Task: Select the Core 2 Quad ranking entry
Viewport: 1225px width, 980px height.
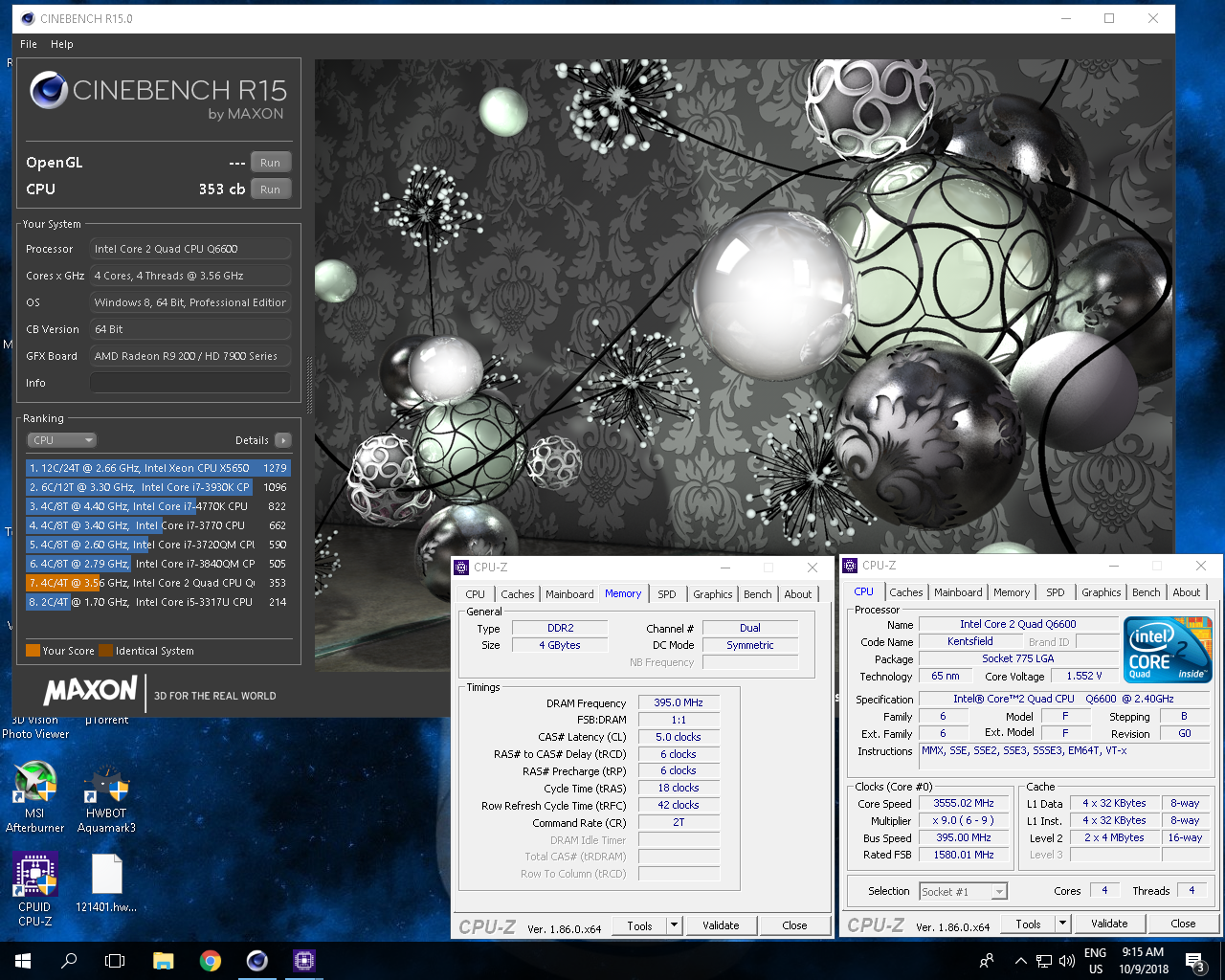Action: [x=158, y=583]
